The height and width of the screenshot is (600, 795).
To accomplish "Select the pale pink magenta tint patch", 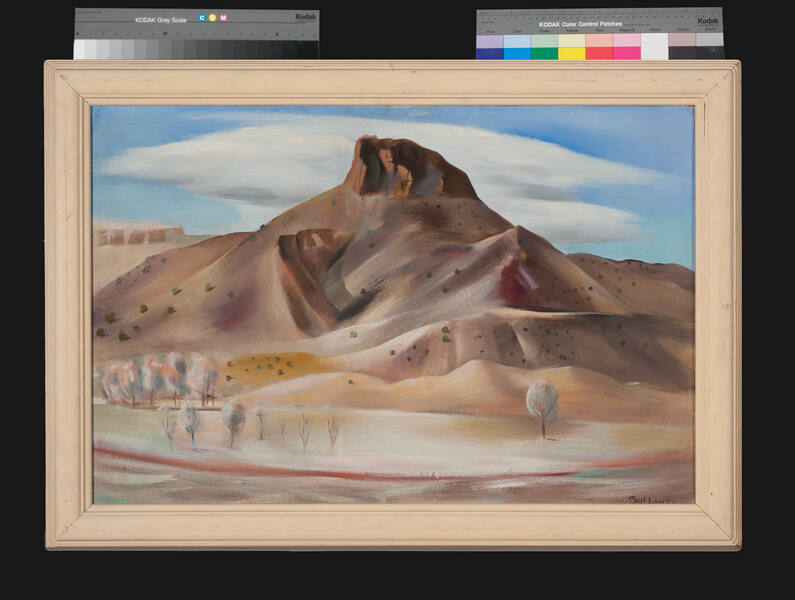I will click(x=627, y=41).
